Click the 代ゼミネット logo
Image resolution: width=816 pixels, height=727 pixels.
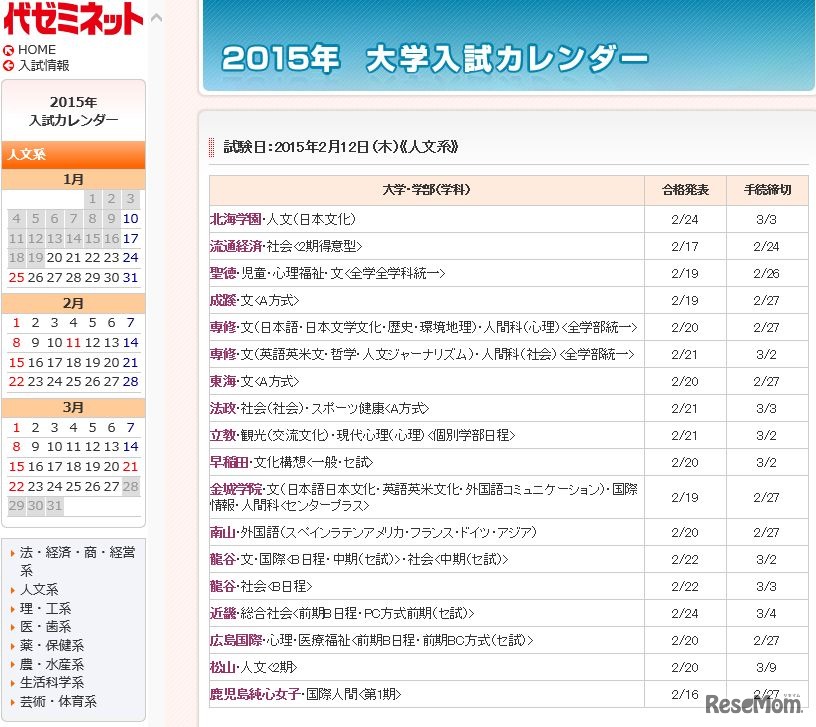coord(72,20)
